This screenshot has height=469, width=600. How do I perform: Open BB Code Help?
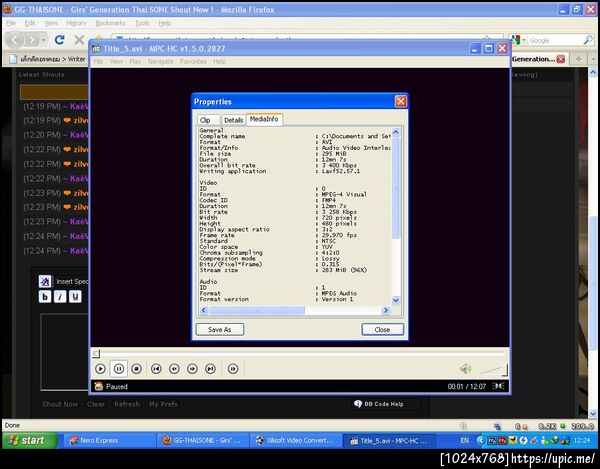tap(384, 404)
